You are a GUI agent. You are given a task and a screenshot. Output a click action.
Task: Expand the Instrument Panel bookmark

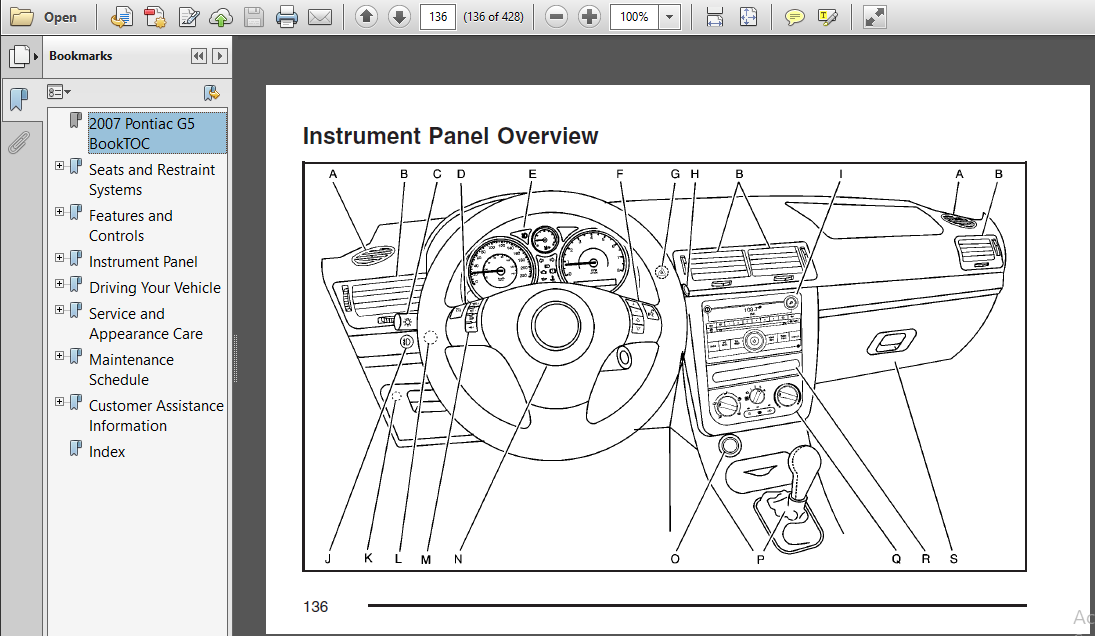click(x=59, y=258)
